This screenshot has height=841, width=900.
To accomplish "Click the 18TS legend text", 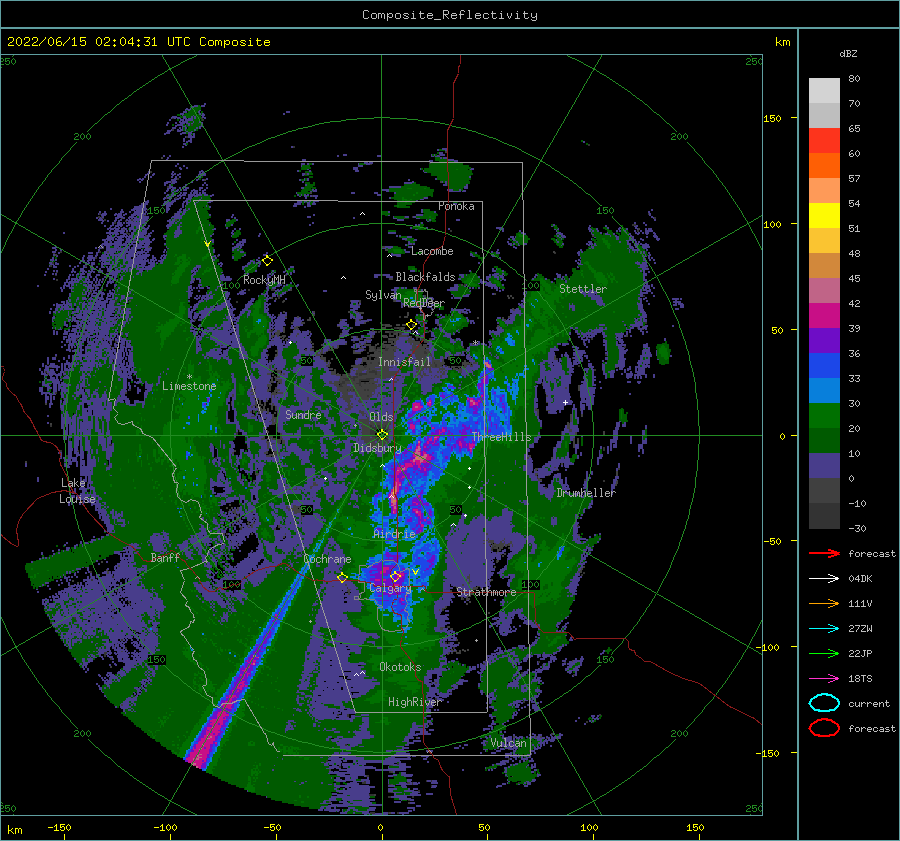I will pyautogui.click(x=860, y=679).
